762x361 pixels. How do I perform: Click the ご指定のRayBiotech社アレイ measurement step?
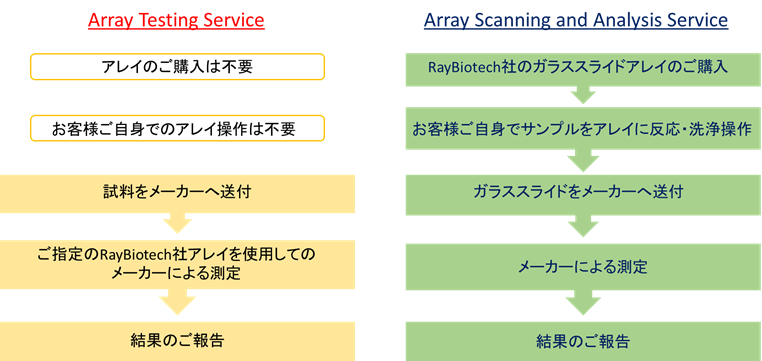[x=177, y=264]
